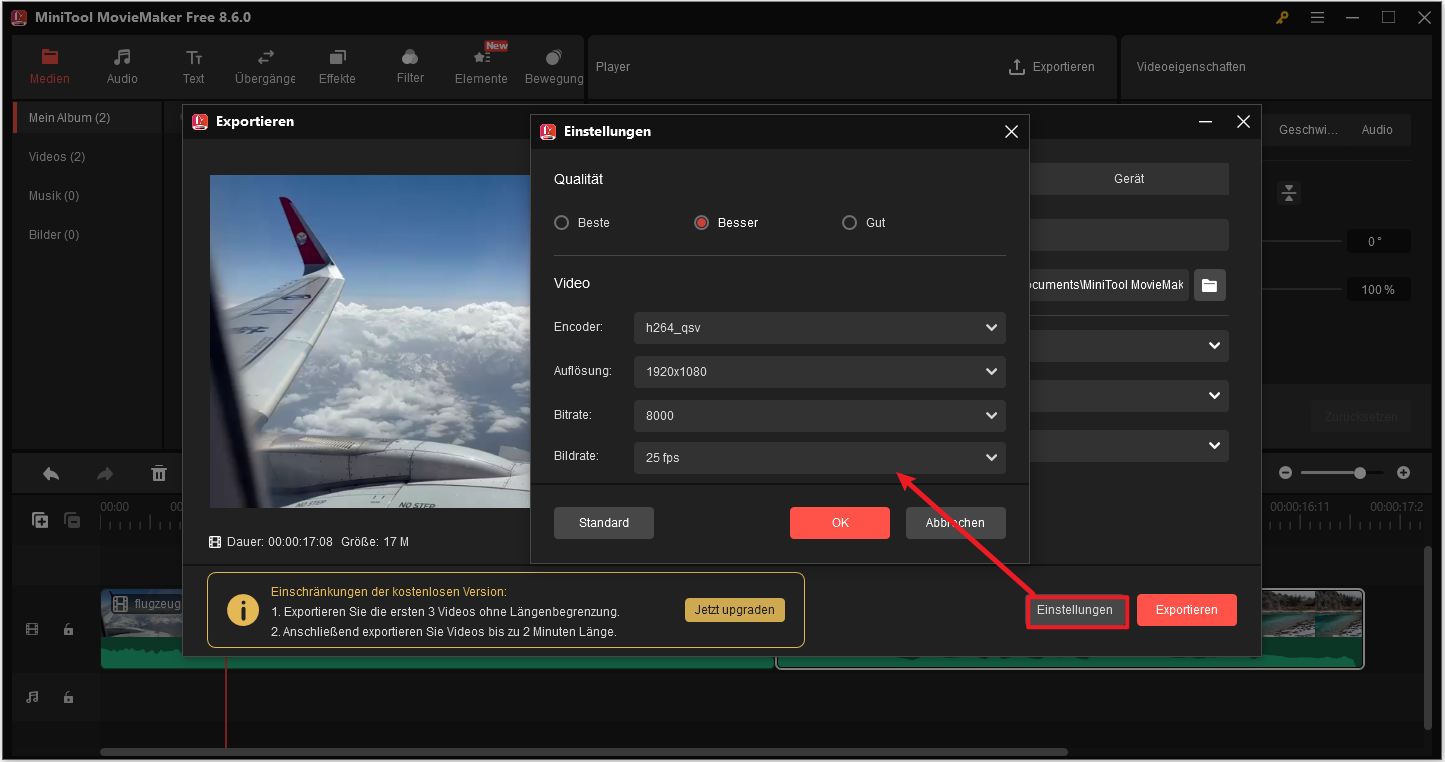Viewport: 1445px width, 762px height.
Task: Toggle the lock on the music track
Action: click(x=68, y=697)
